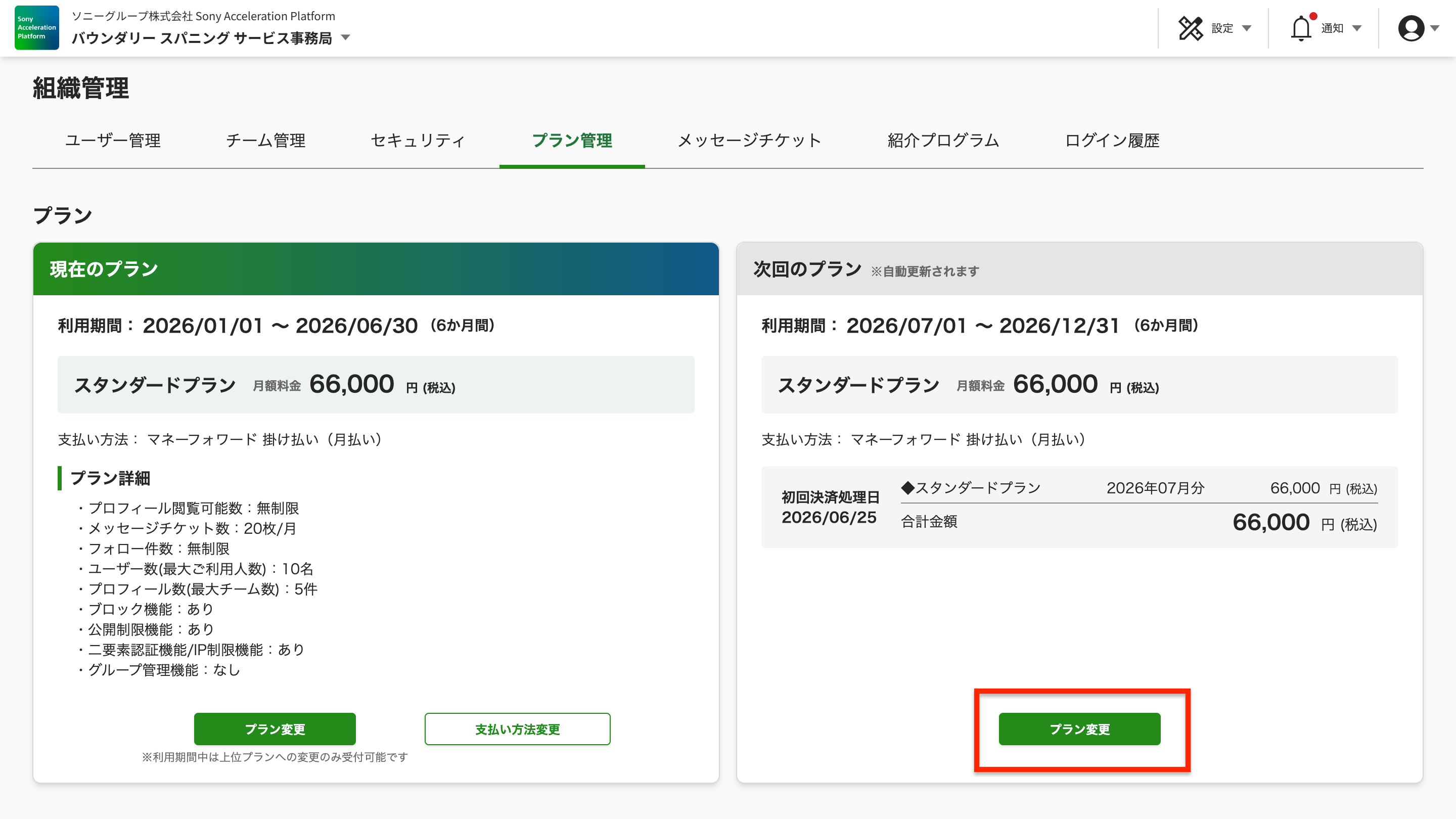The height and width of the screenshot is (819, 1456).
Task: Click the 設定 label text
Action: pyautogui.click(x=1222, y=28)
